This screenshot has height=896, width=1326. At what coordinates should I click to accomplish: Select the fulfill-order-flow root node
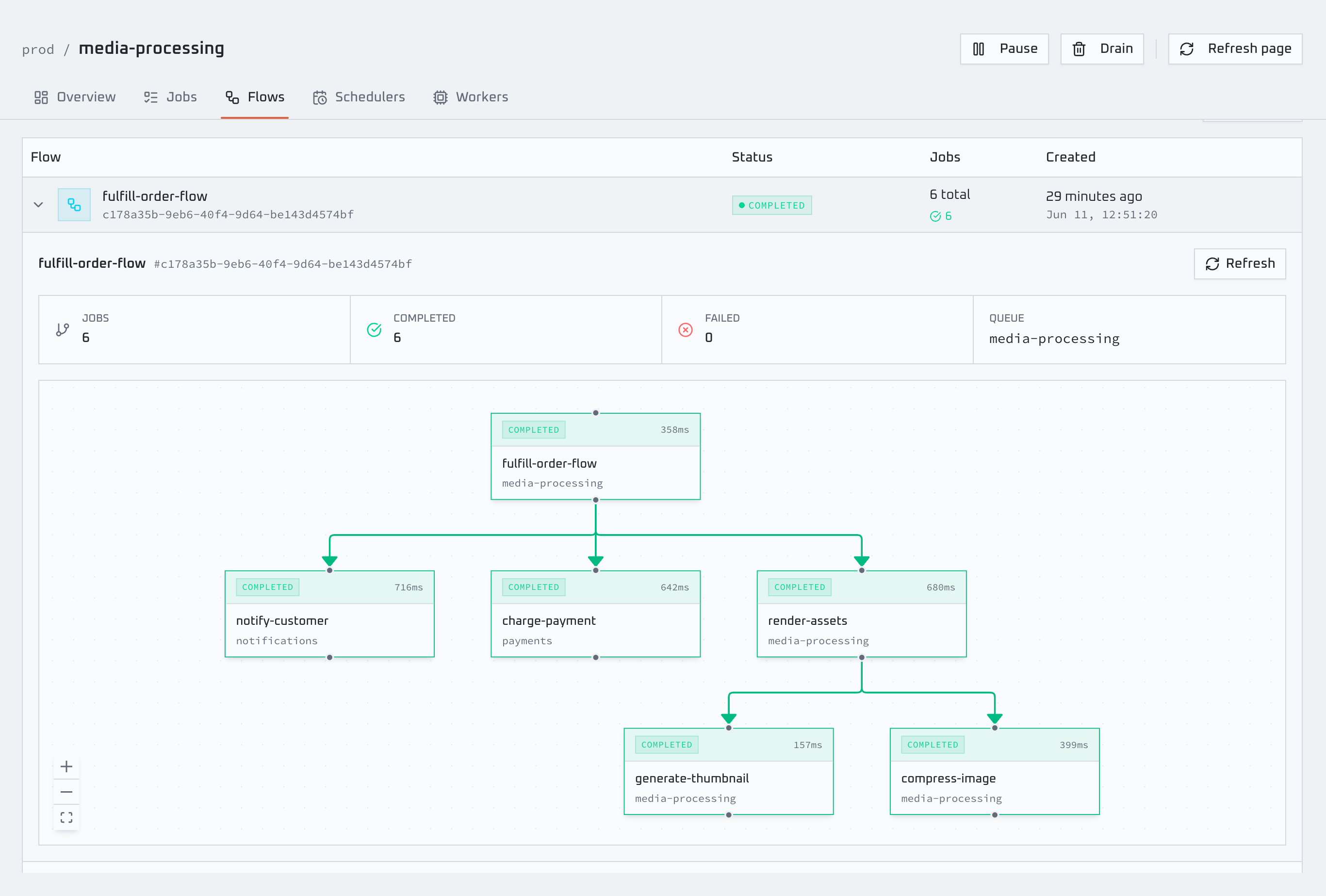pyautogui.click(x=595, y=456)
